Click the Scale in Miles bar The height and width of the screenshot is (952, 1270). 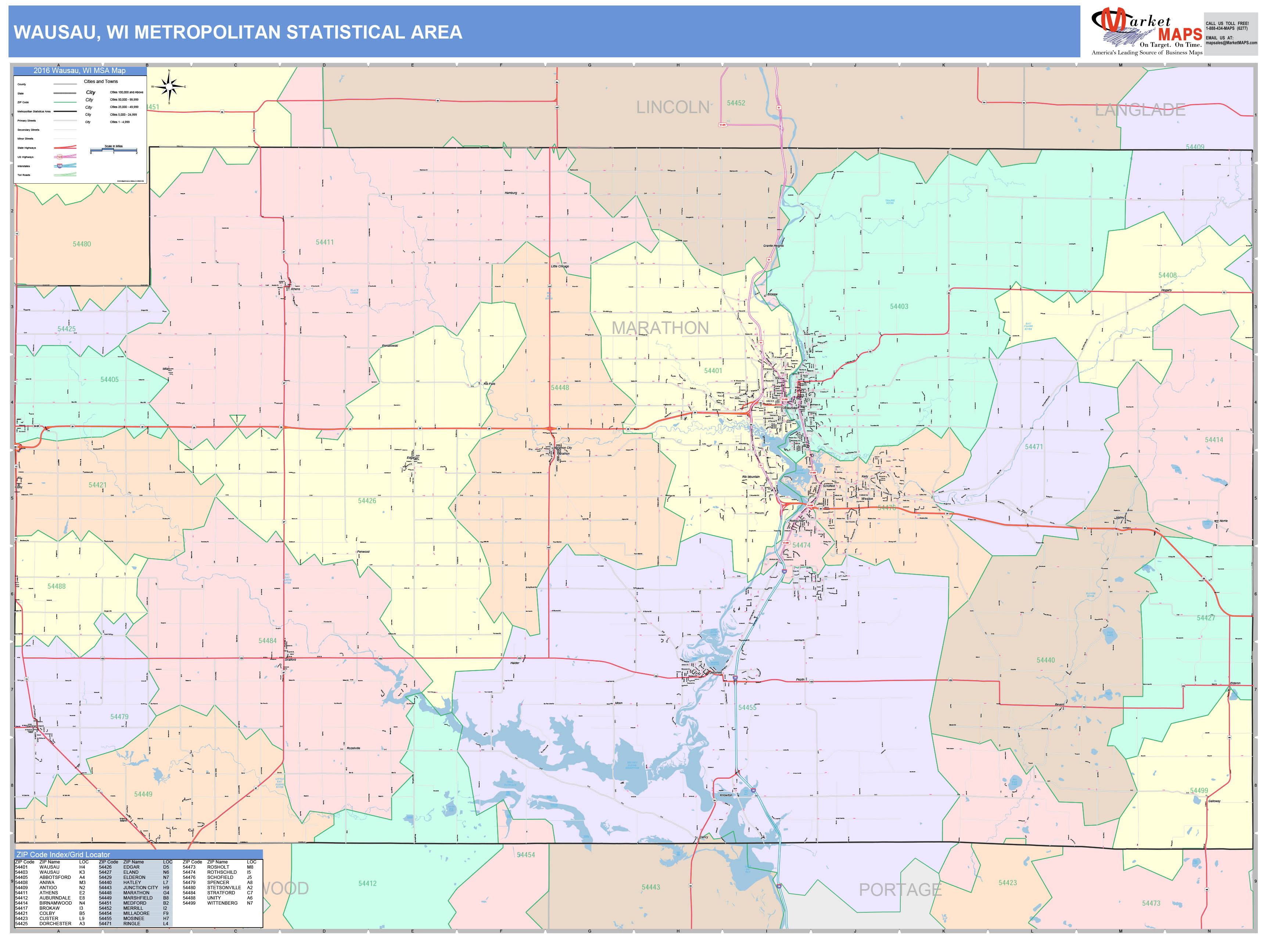coord(114,150)
